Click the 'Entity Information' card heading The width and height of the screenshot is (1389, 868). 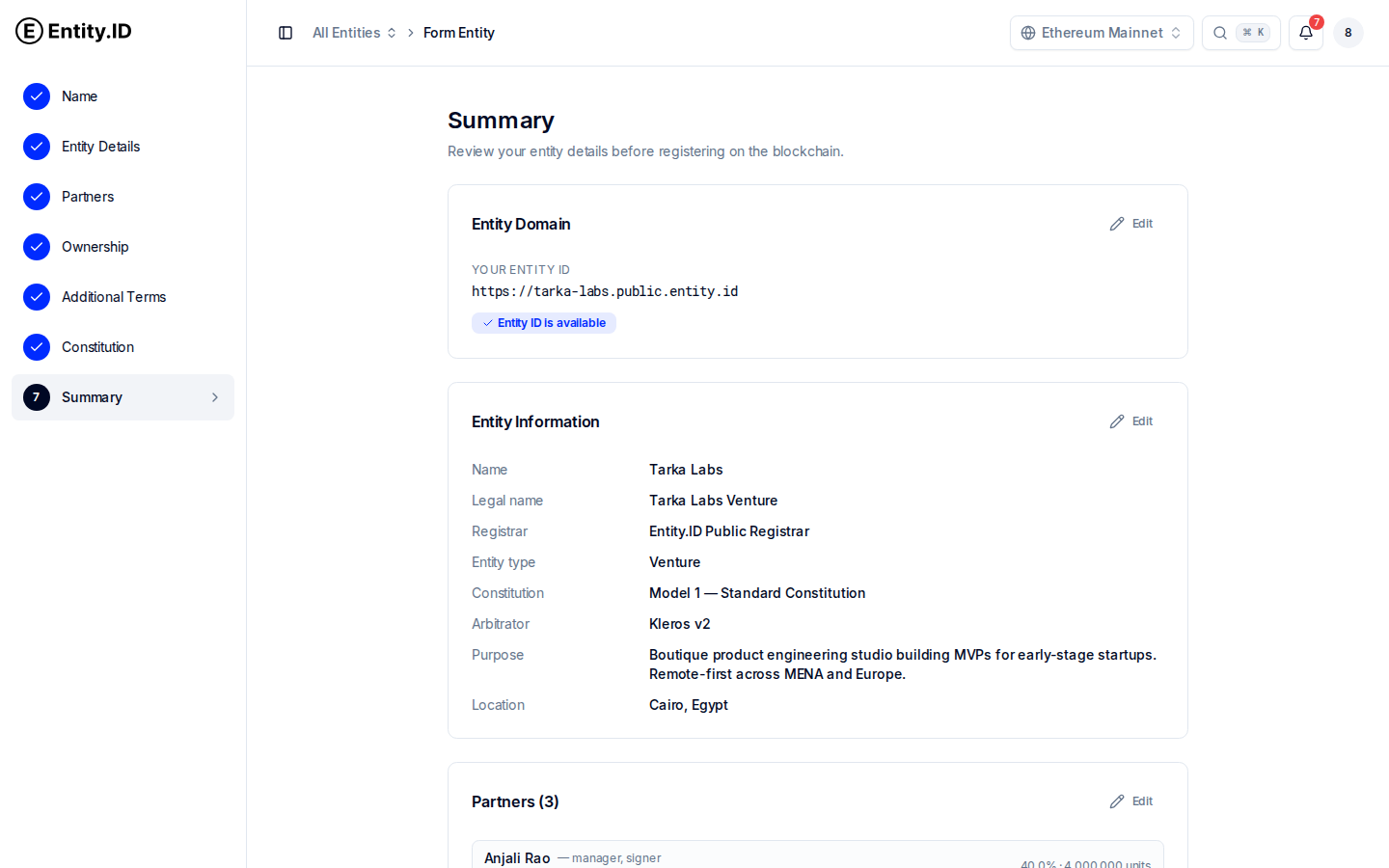click(x=535, y=421)
